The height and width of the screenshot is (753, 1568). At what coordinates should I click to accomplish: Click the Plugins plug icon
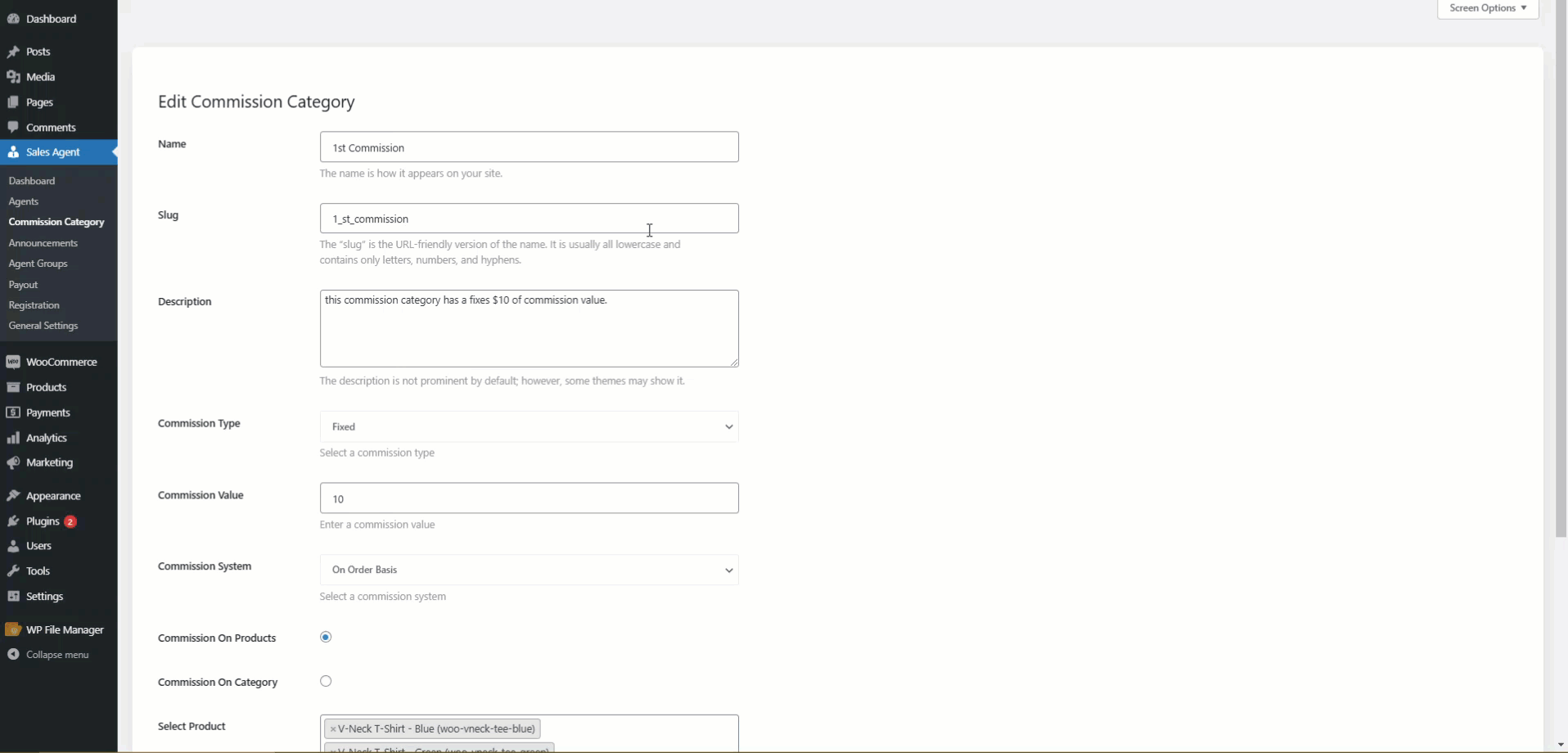point(13,521)
